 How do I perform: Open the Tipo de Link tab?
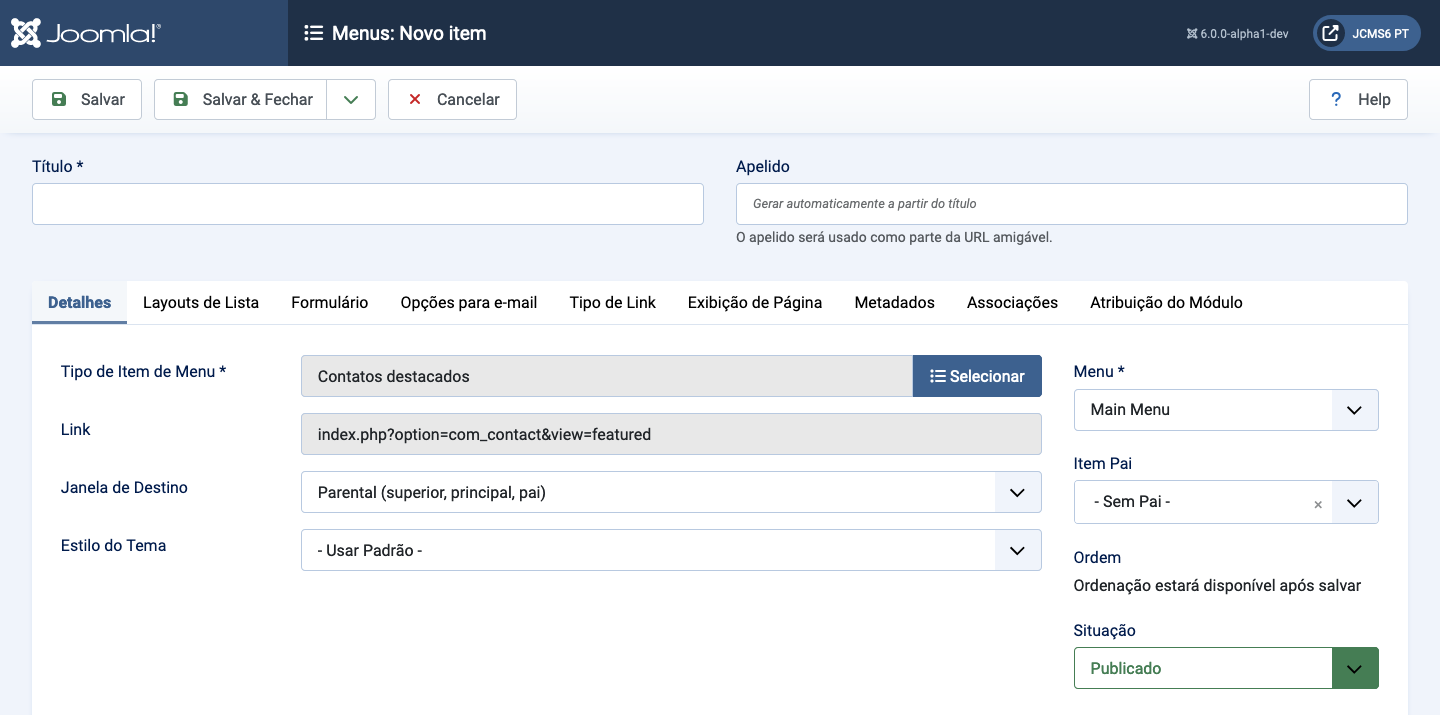point(613,302)
